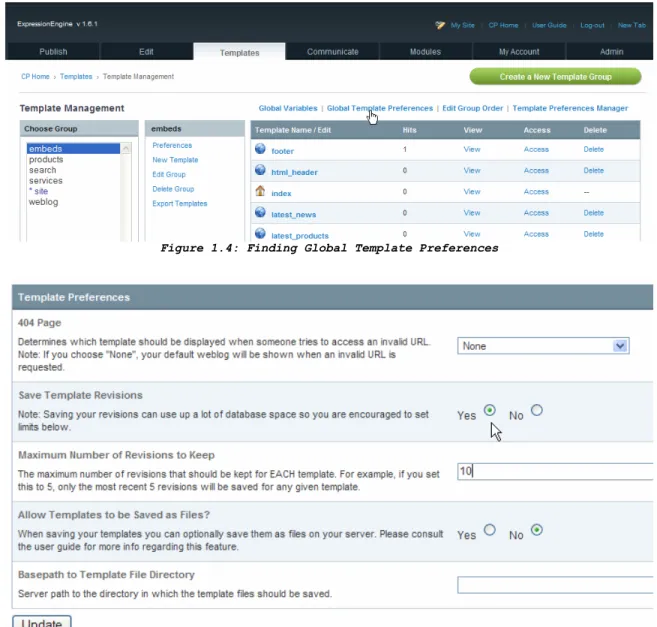
Task: Click CP Home breadcrumb link
Action: [x=35, y=76]
